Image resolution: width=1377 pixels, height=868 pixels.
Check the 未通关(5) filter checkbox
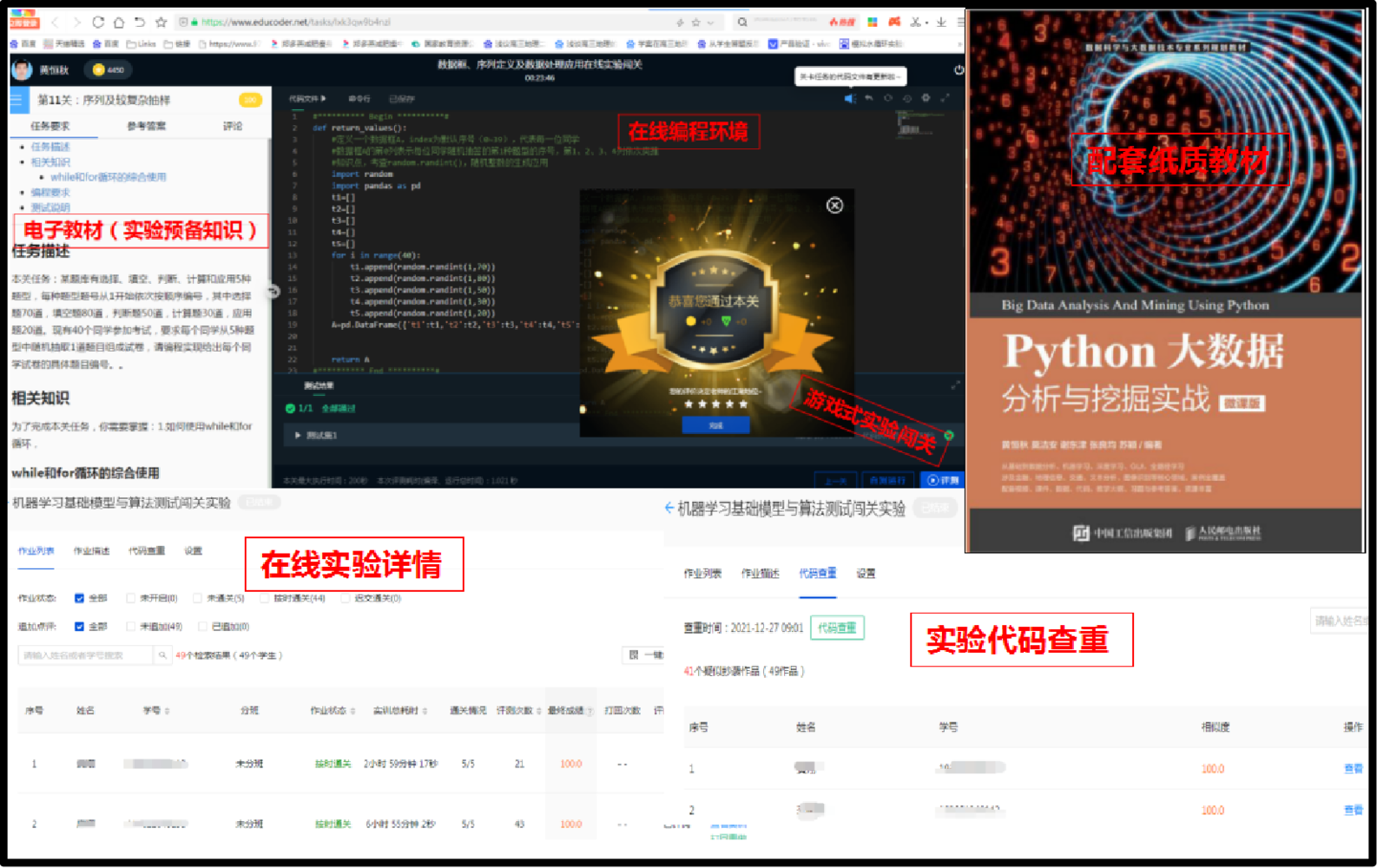tap(198, 598)
